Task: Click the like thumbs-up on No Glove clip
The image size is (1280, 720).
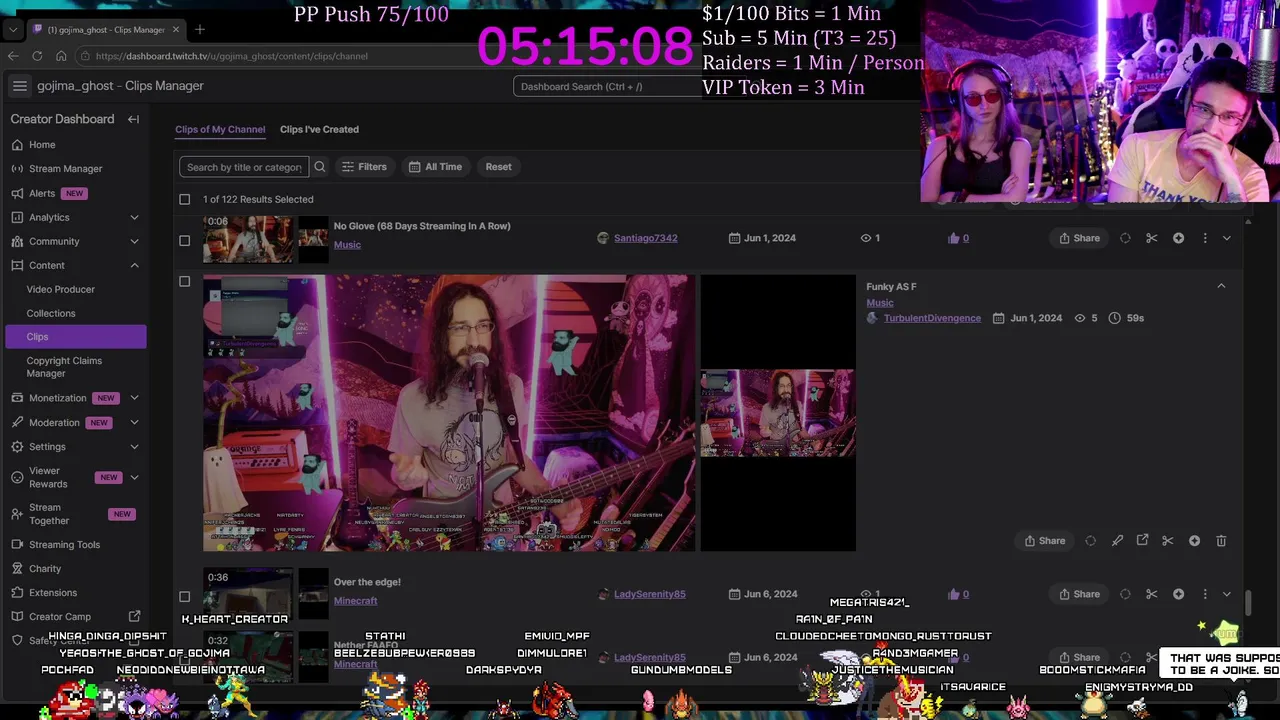Action: (953, 238)
